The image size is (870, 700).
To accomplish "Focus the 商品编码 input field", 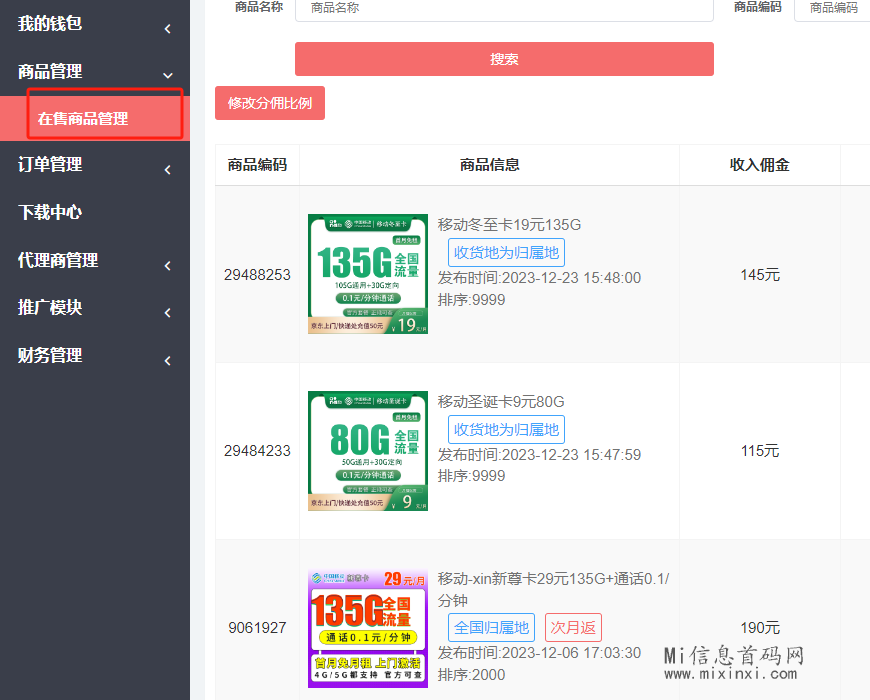I will point(832,8).
